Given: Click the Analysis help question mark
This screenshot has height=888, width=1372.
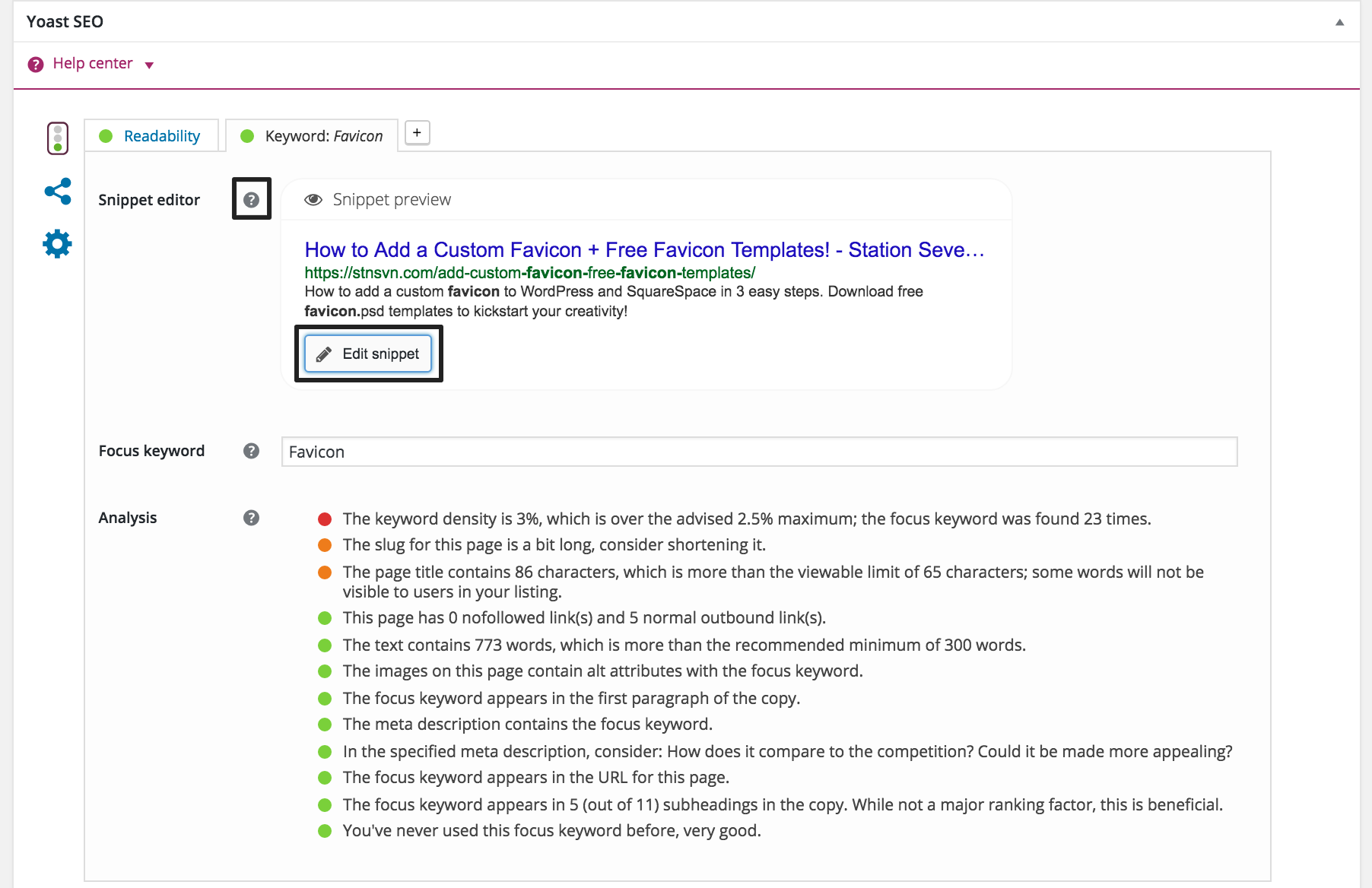Looking at the screenshot, I should (x=252, y=518).
